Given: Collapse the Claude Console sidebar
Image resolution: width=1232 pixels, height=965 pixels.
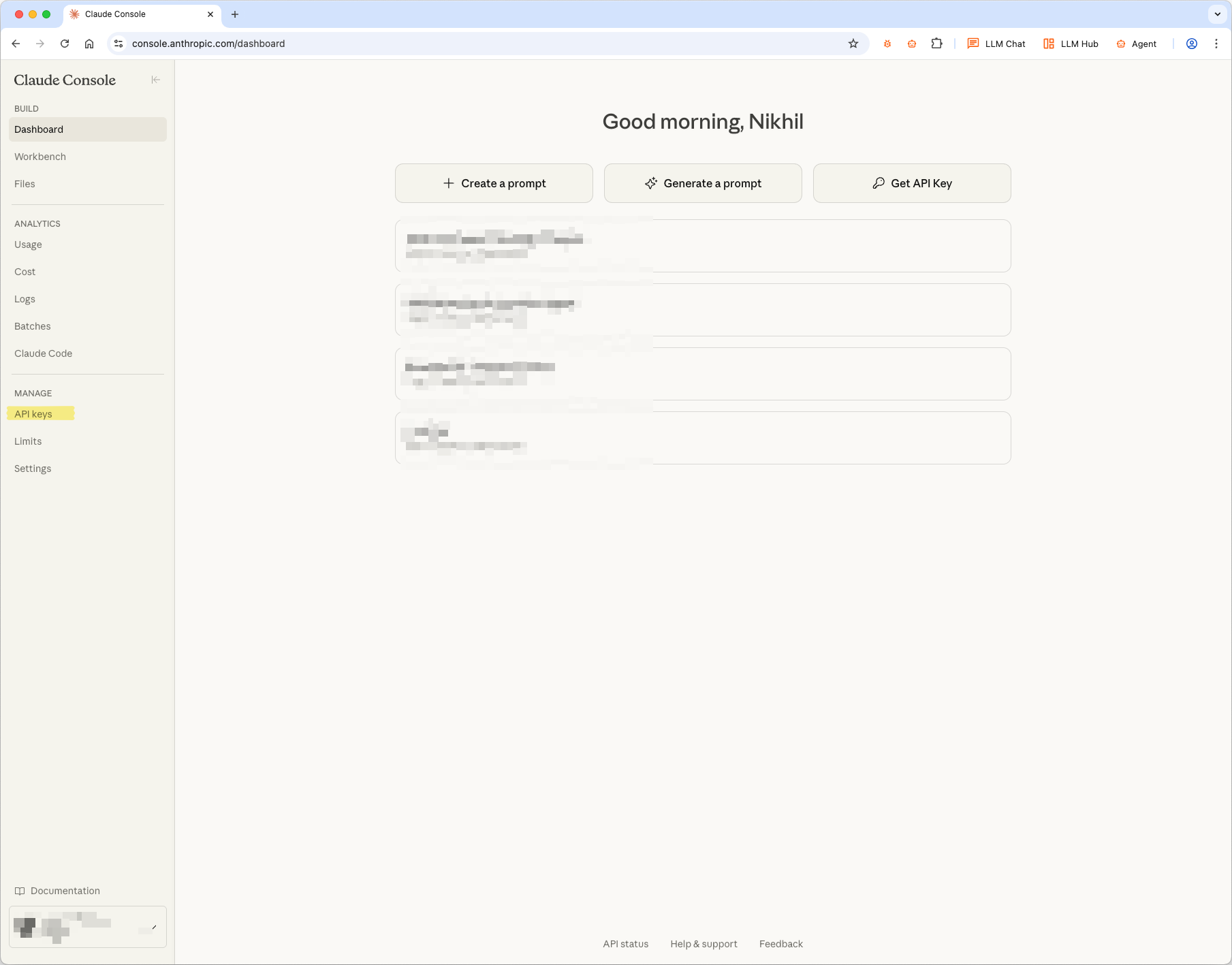Looking at the screenshot, I should coord(155,80).
